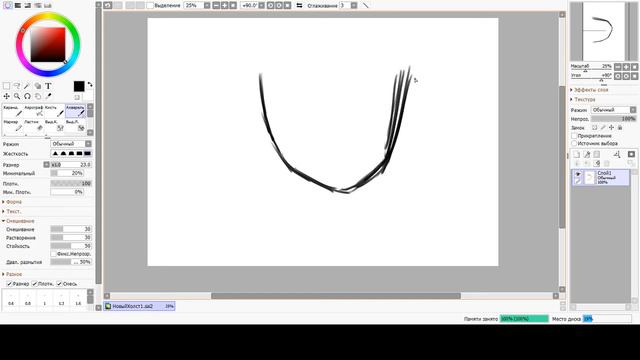
Task: Show the RGB sliders panel
Action: (x=18, y=5)
